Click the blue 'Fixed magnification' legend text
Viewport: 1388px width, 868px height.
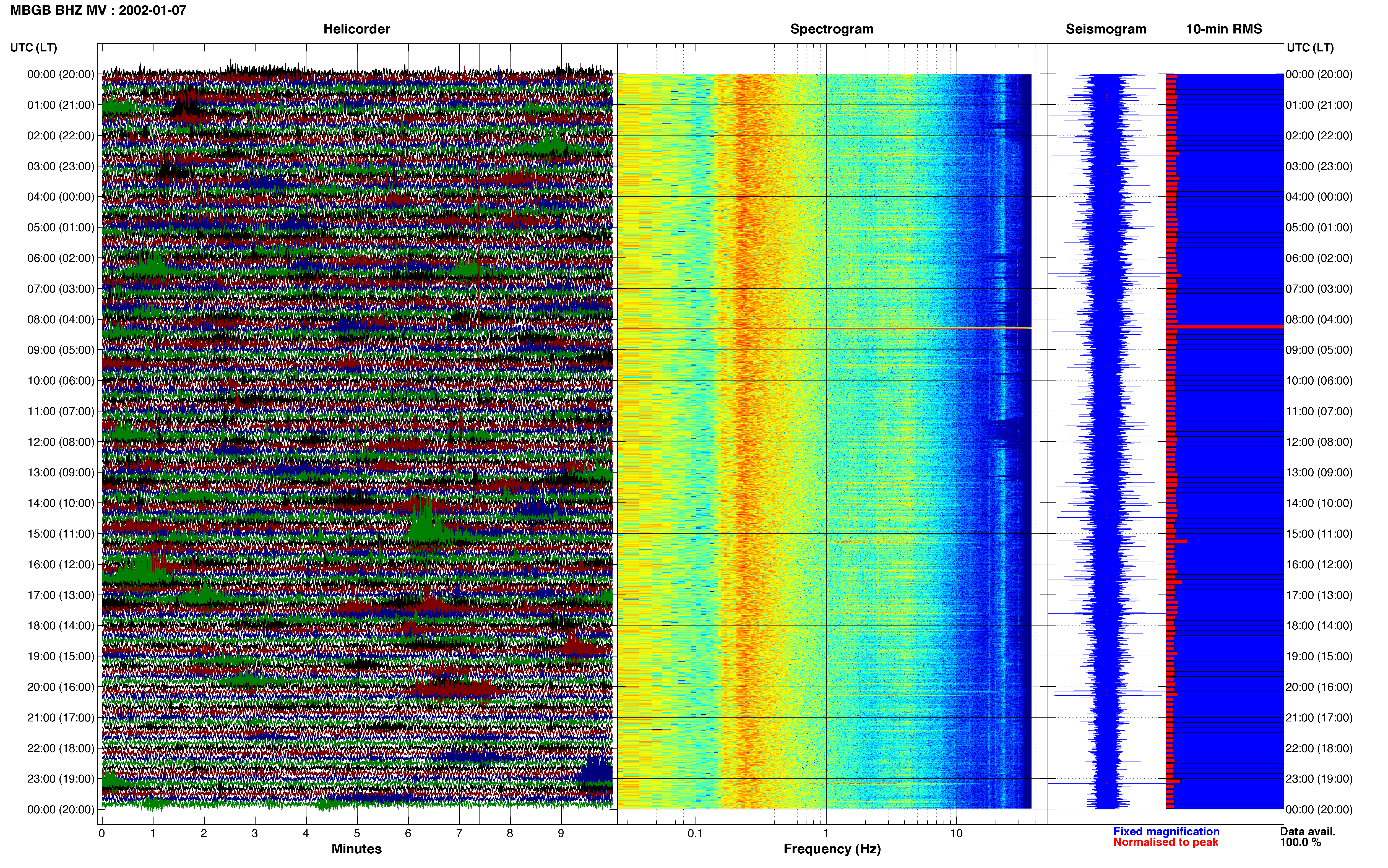pos(1166,831)
